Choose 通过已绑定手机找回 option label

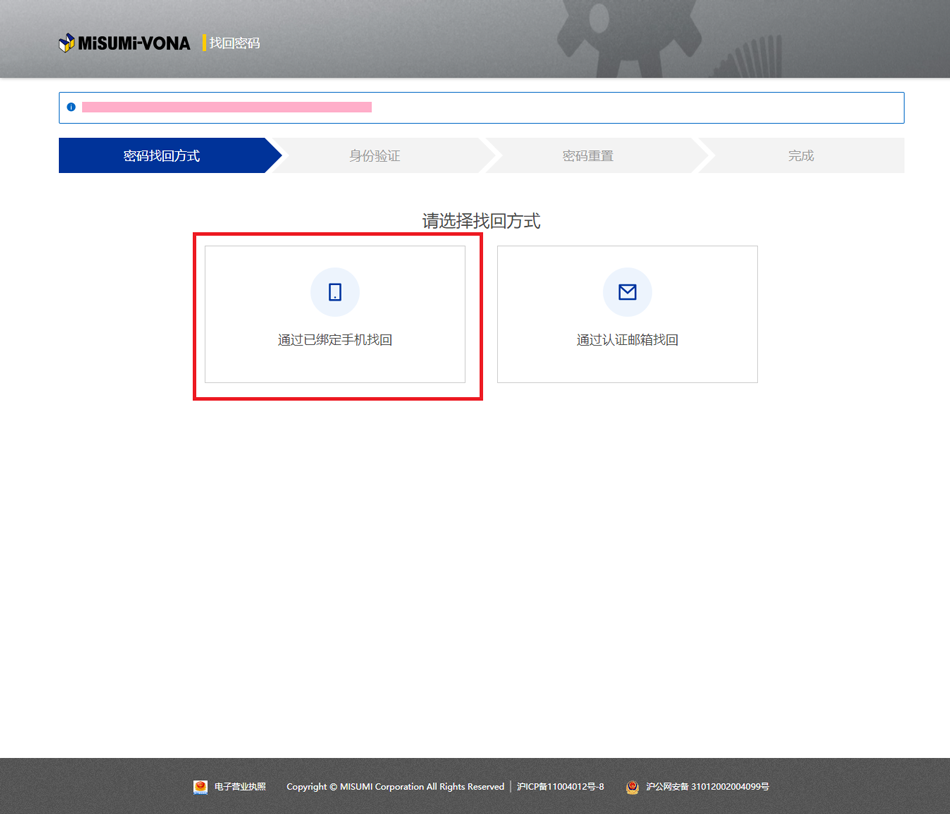[x=335, y=340]
